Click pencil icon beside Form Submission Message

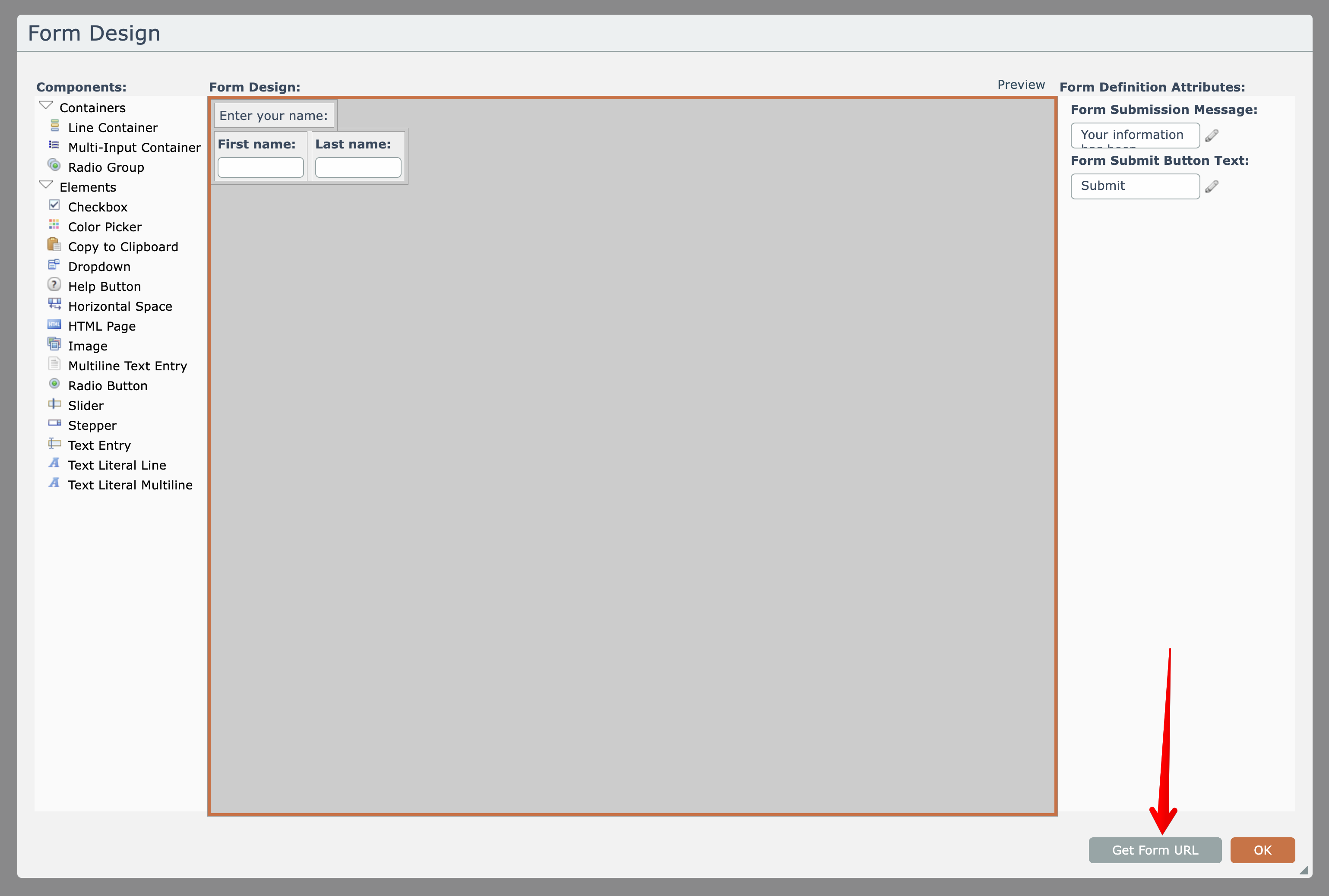pos(1212,136)
